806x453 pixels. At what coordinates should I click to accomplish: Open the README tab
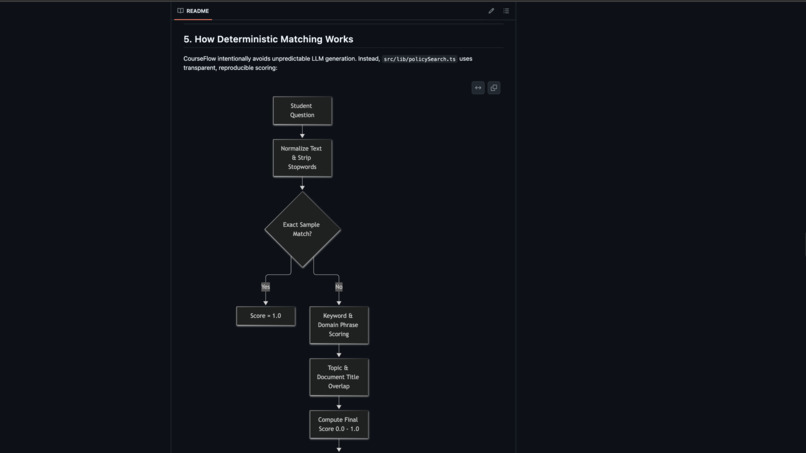tap(193, 11)
